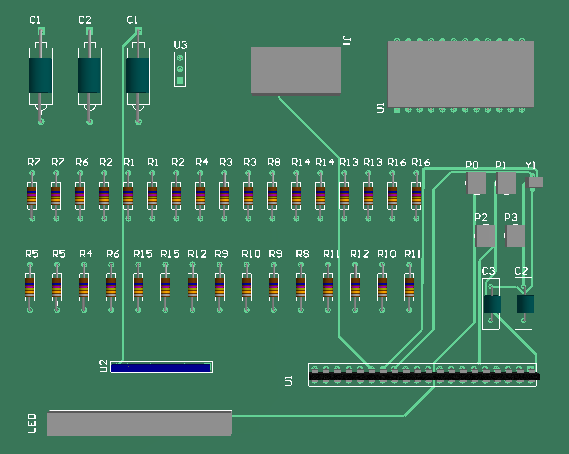Click the Y1 reference label text

click(531, 165)
